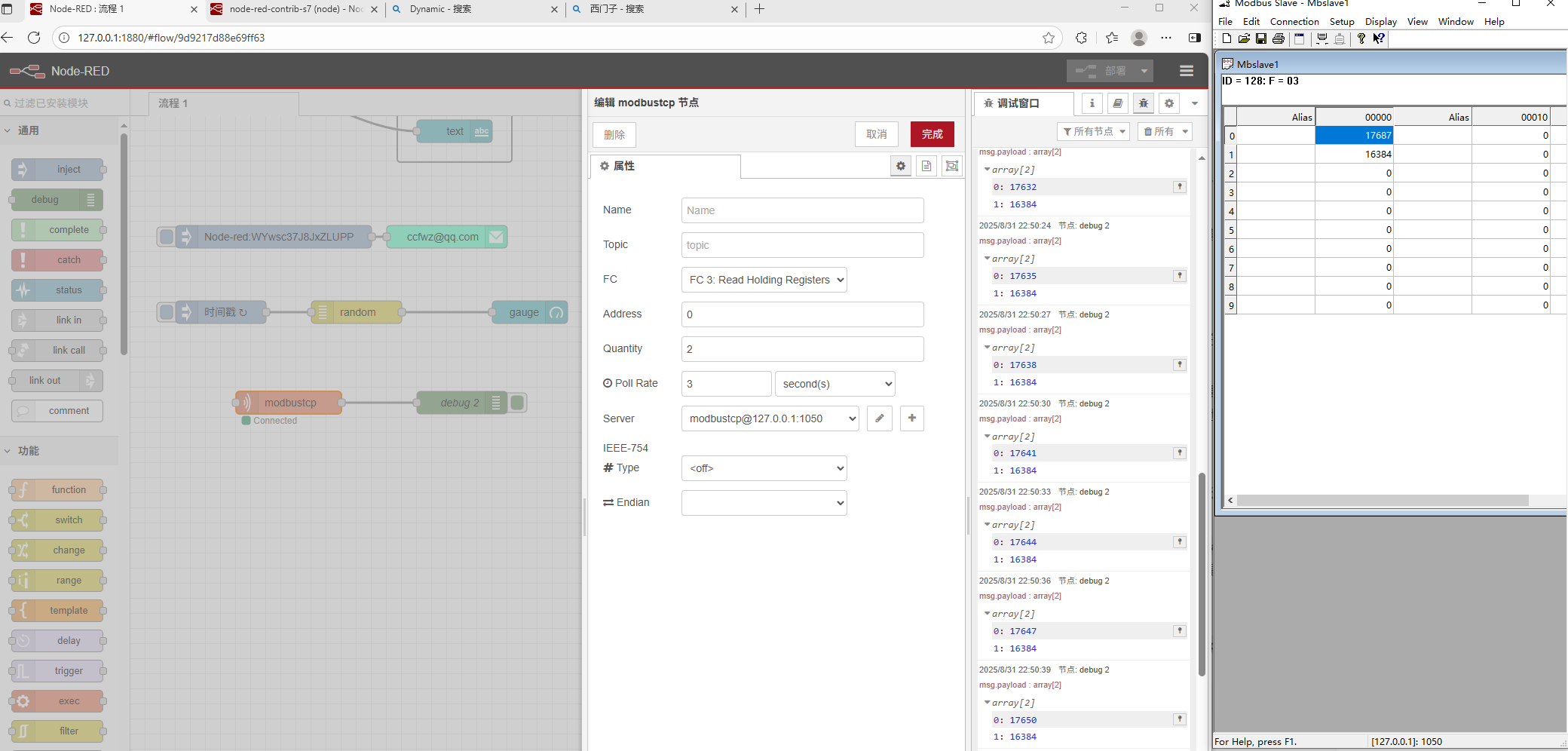Collapse 功能 palette category
The width and height of the screenshot is (1568, 751).
[x=59, y=451]
